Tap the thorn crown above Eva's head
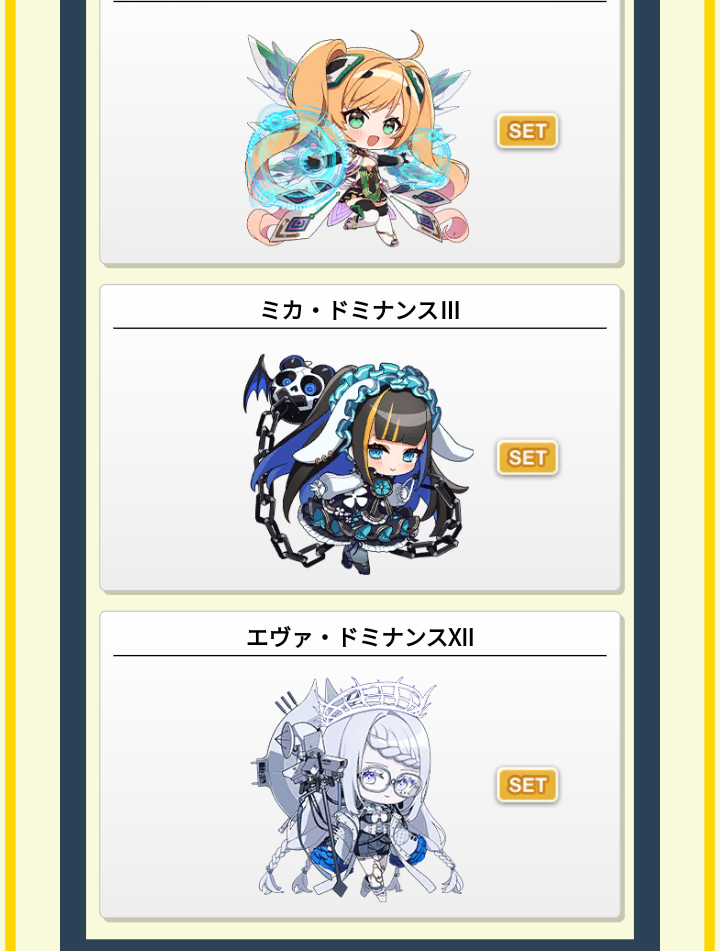The image size is (720, 951). tap(382, 696)
